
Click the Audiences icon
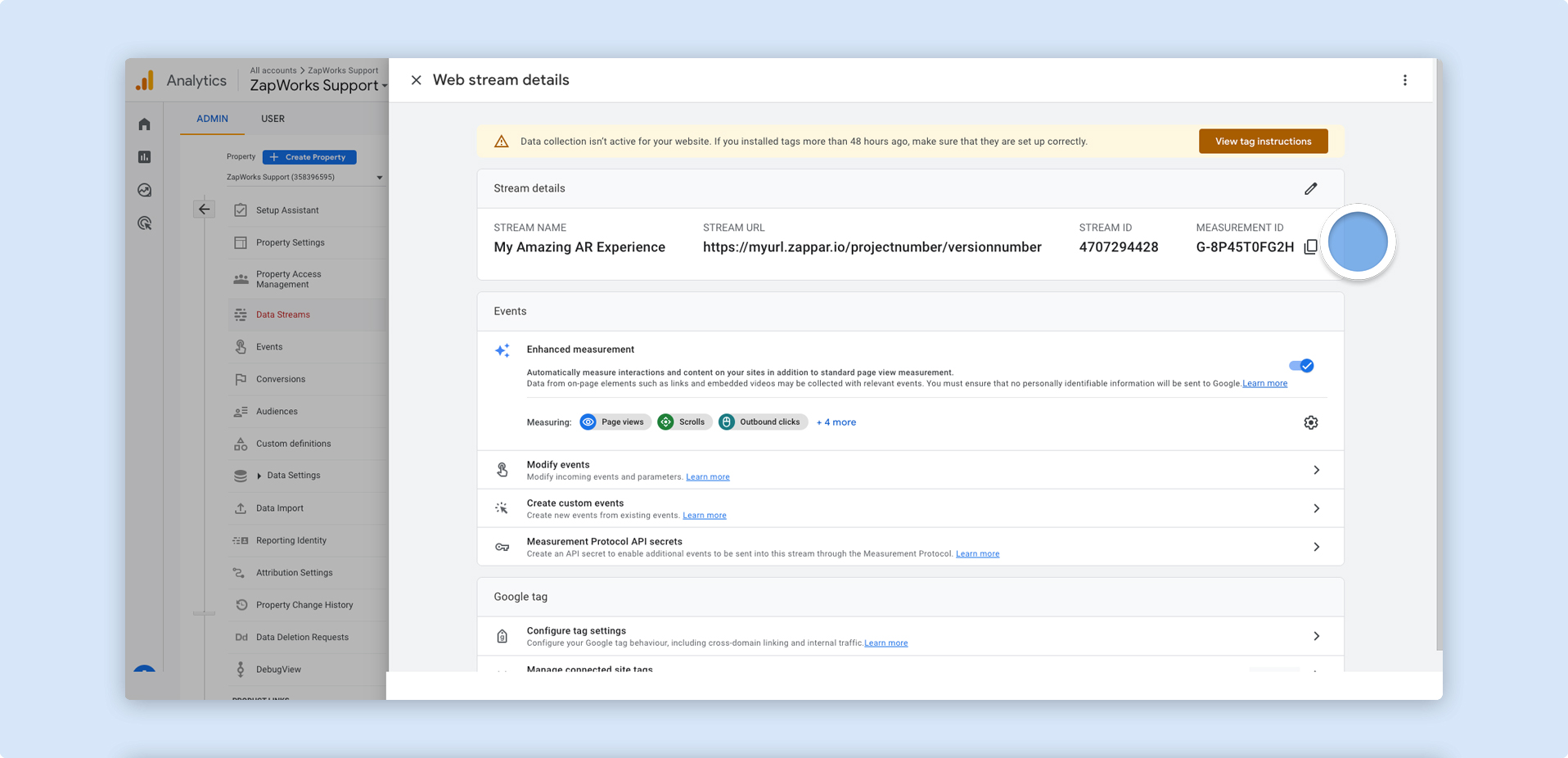coord(241,412)
